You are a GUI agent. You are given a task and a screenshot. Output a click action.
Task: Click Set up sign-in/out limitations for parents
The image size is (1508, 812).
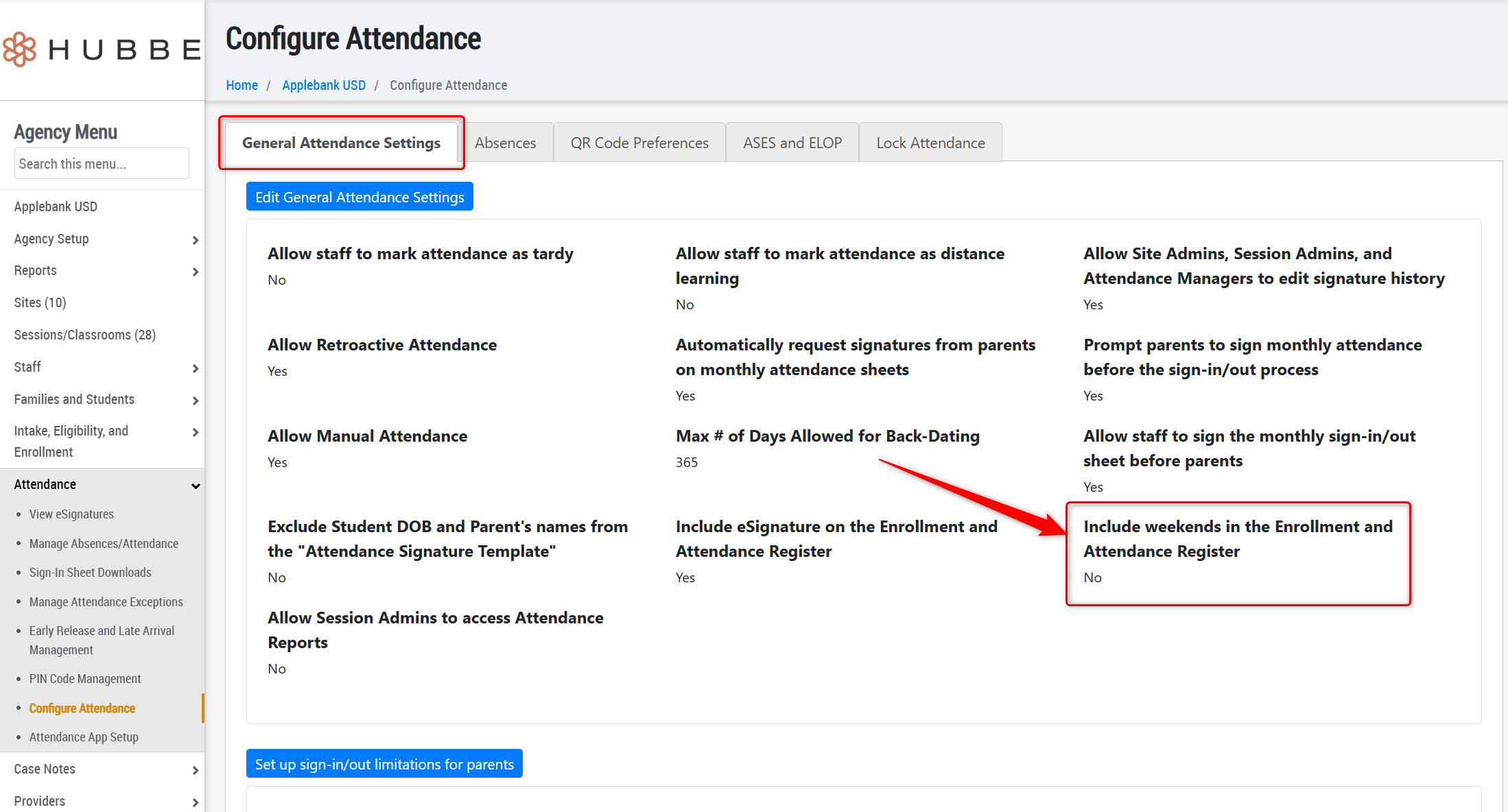pyautogui.click(x=384, y=764)
